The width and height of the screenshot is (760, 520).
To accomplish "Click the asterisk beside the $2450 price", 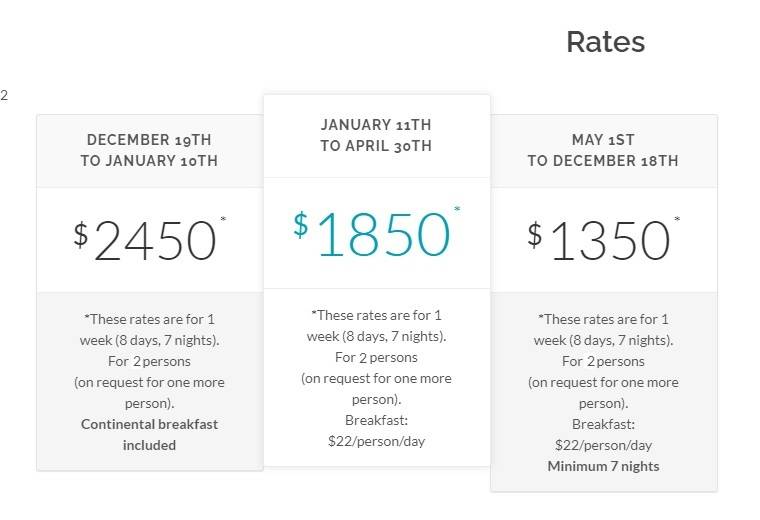I will click(223, 219).
